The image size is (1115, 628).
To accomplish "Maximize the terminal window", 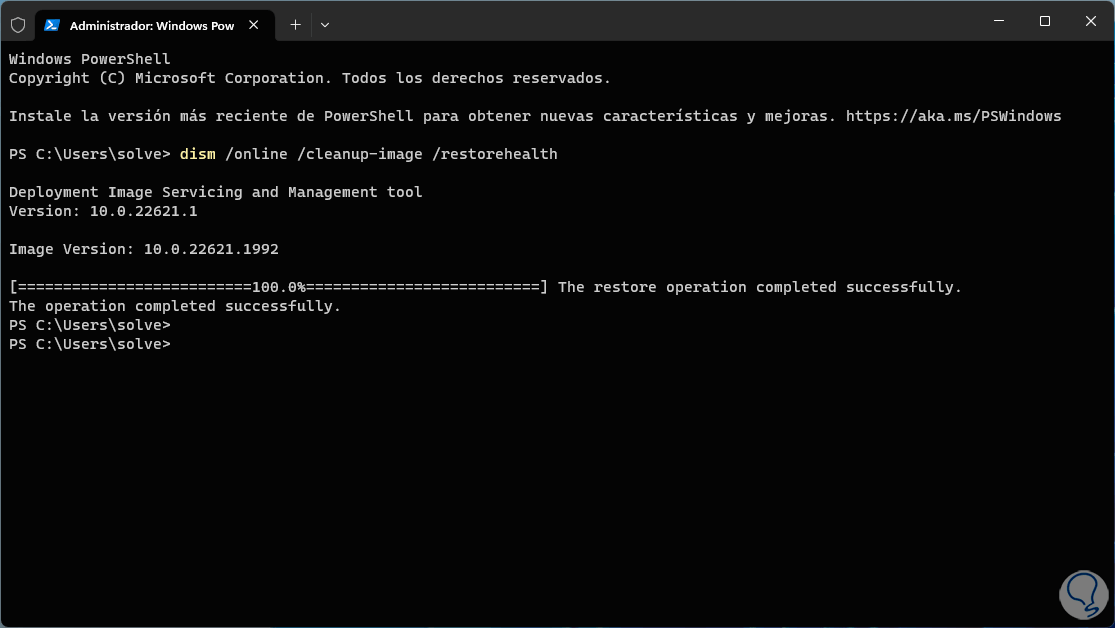I will [x=1045, y=21].
